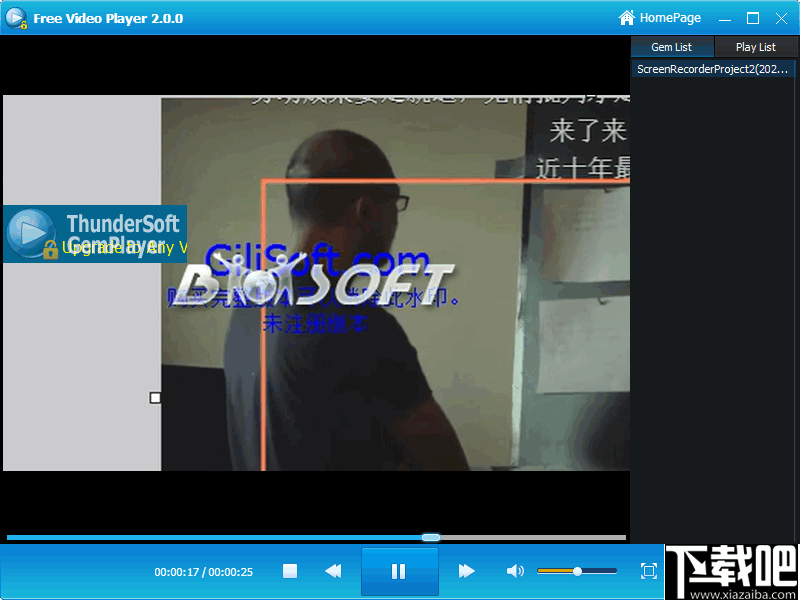Click the seek bar handle
The image size is (800, 600).
[430, 537]
